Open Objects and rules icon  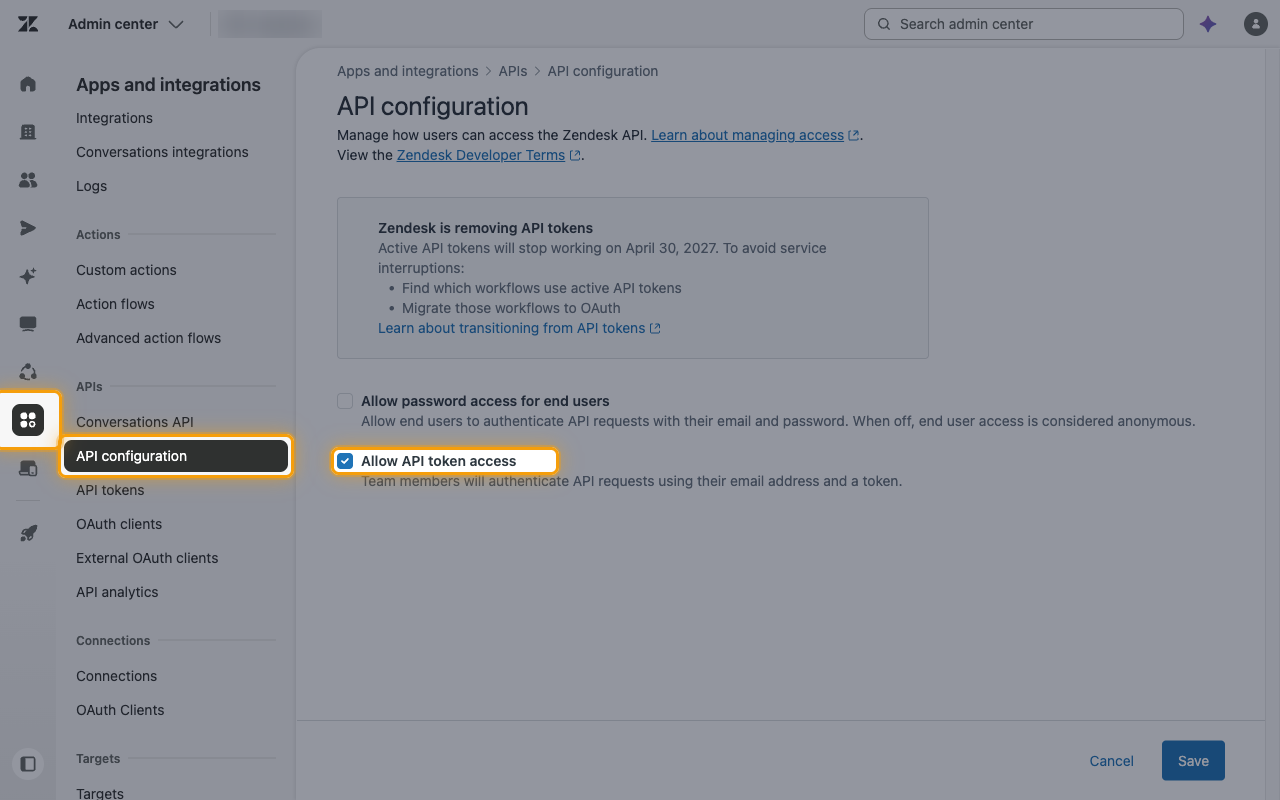coord(28,372)
